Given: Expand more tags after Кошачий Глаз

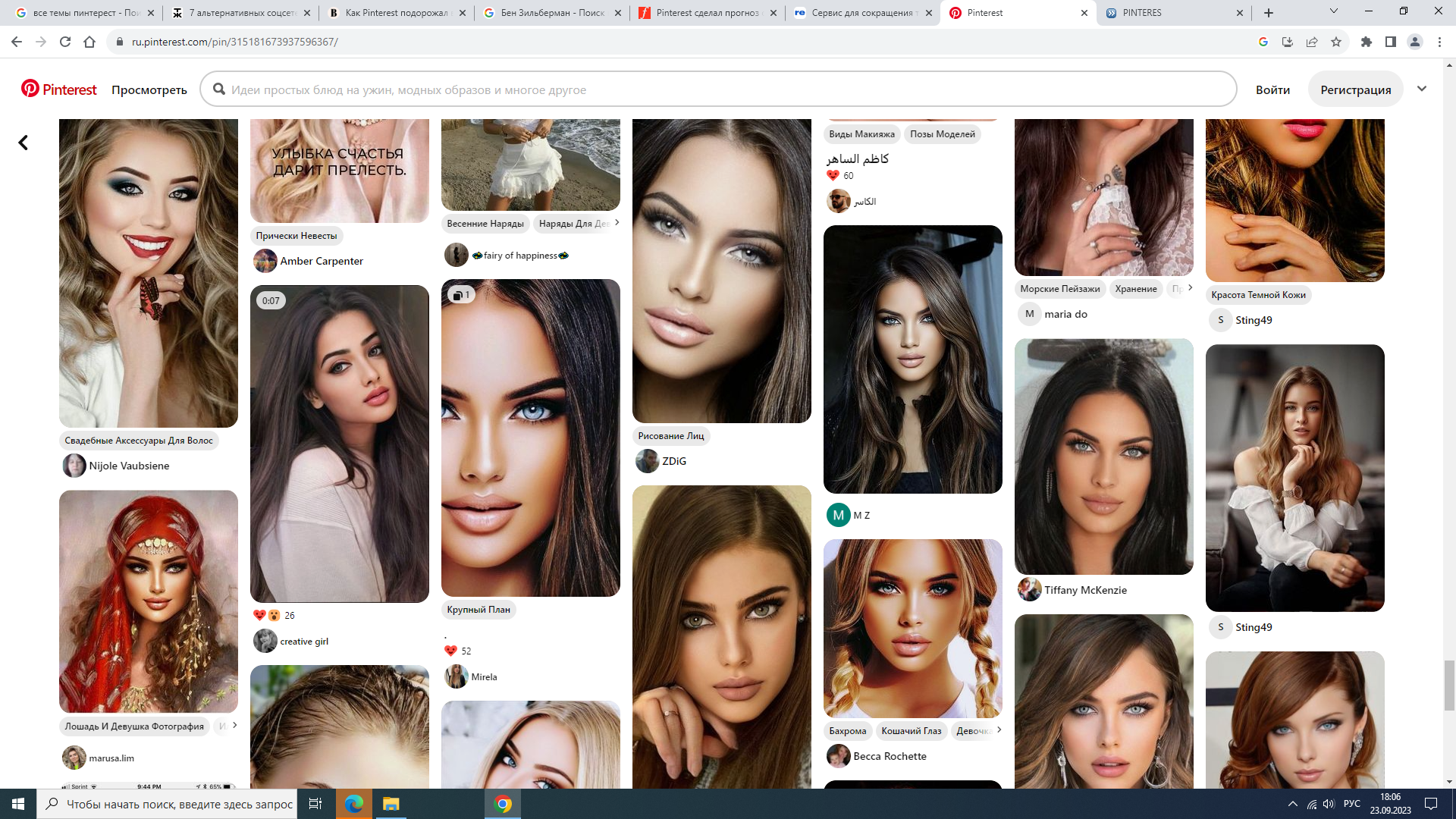Looking at the screenshot, I should click(999, 730).
